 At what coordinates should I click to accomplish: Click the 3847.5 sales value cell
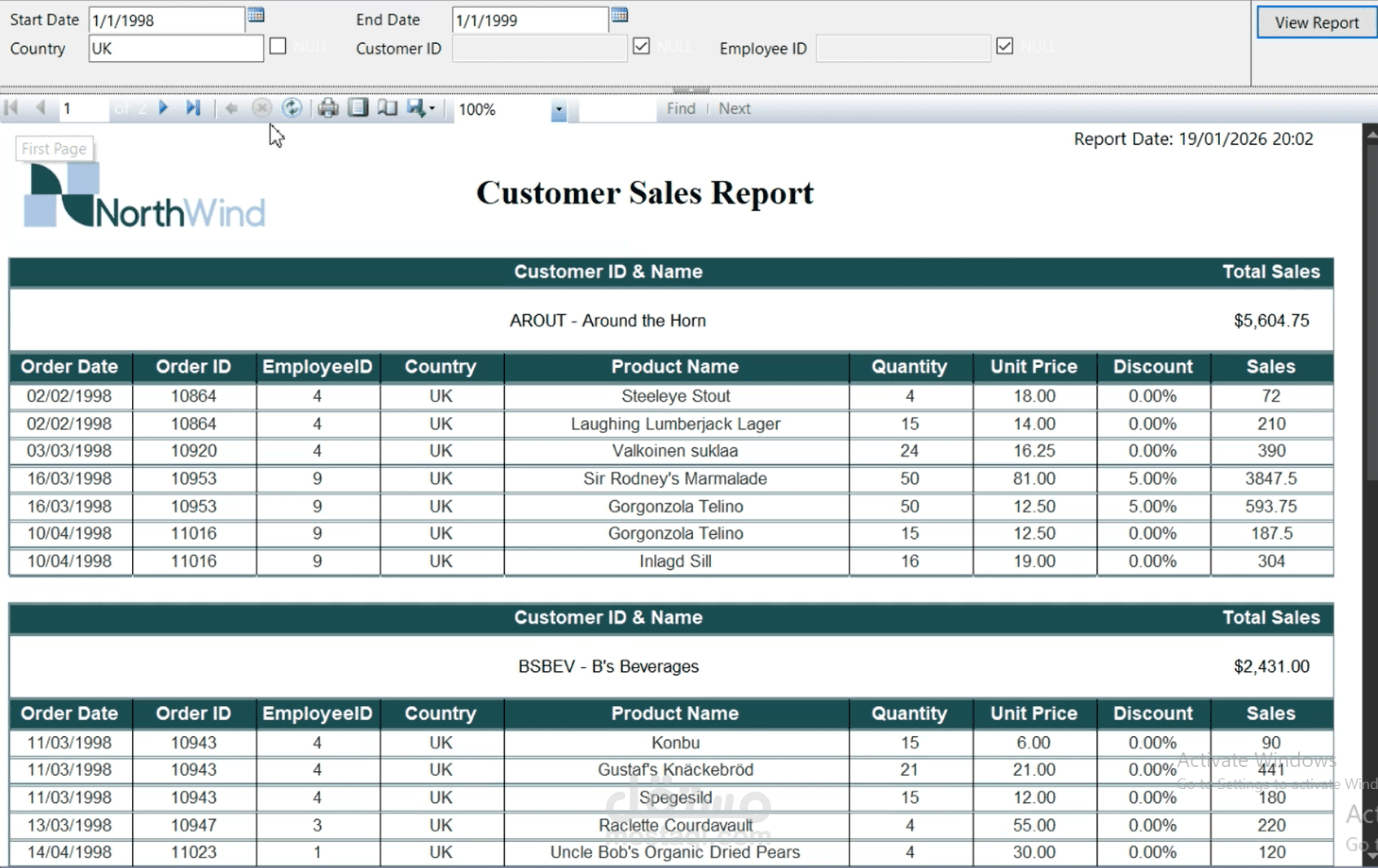tap(1271, 479)
